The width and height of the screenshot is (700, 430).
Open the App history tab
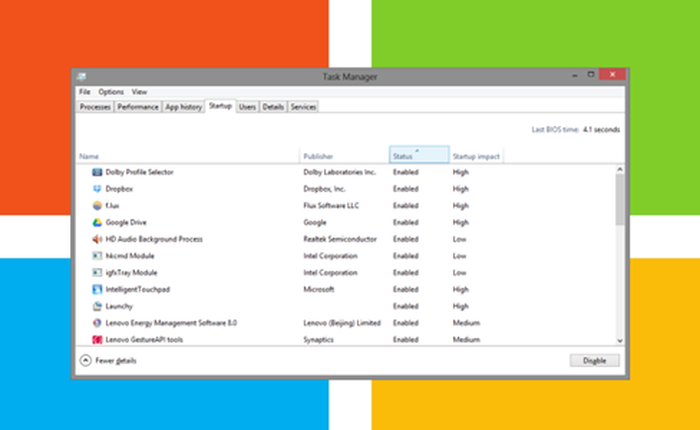[x=183, y=106]
